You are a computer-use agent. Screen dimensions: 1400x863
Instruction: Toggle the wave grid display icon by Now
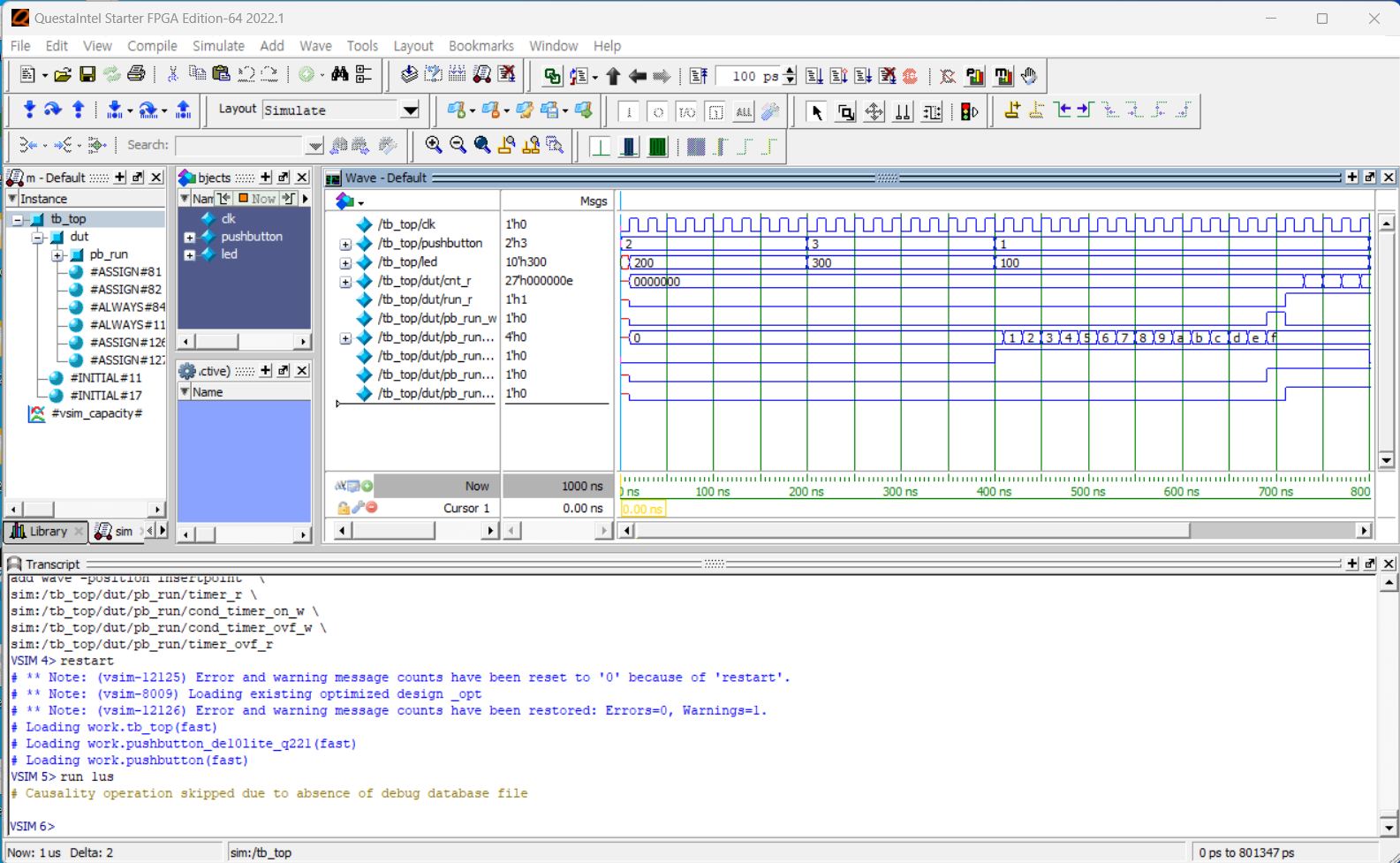pyautogui.click(x=353, y=486)
